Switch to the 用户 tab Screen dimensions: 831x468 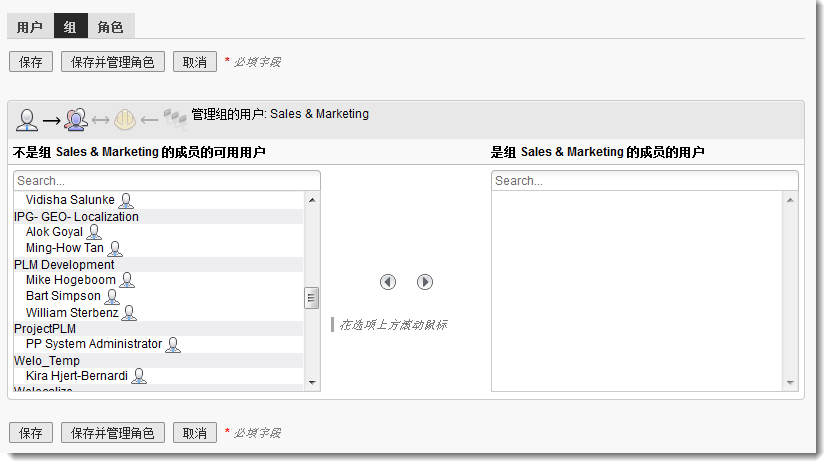click(30, 27)
